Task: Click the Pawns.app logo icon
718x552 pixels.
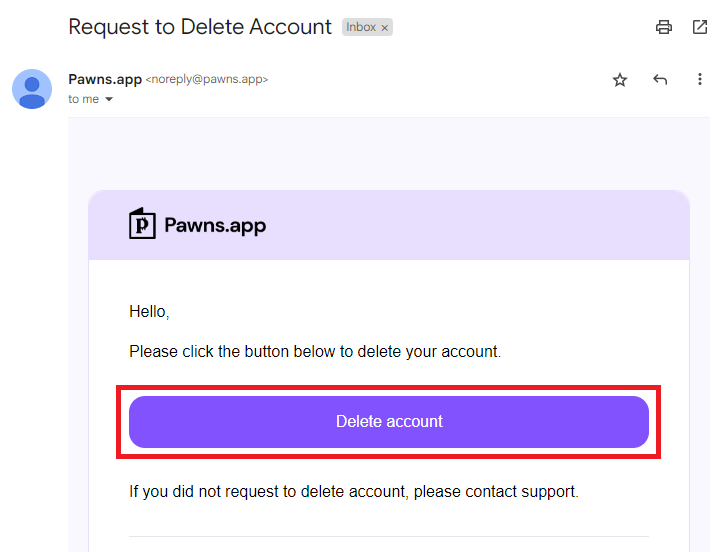Action: click(x=143, y=224)
